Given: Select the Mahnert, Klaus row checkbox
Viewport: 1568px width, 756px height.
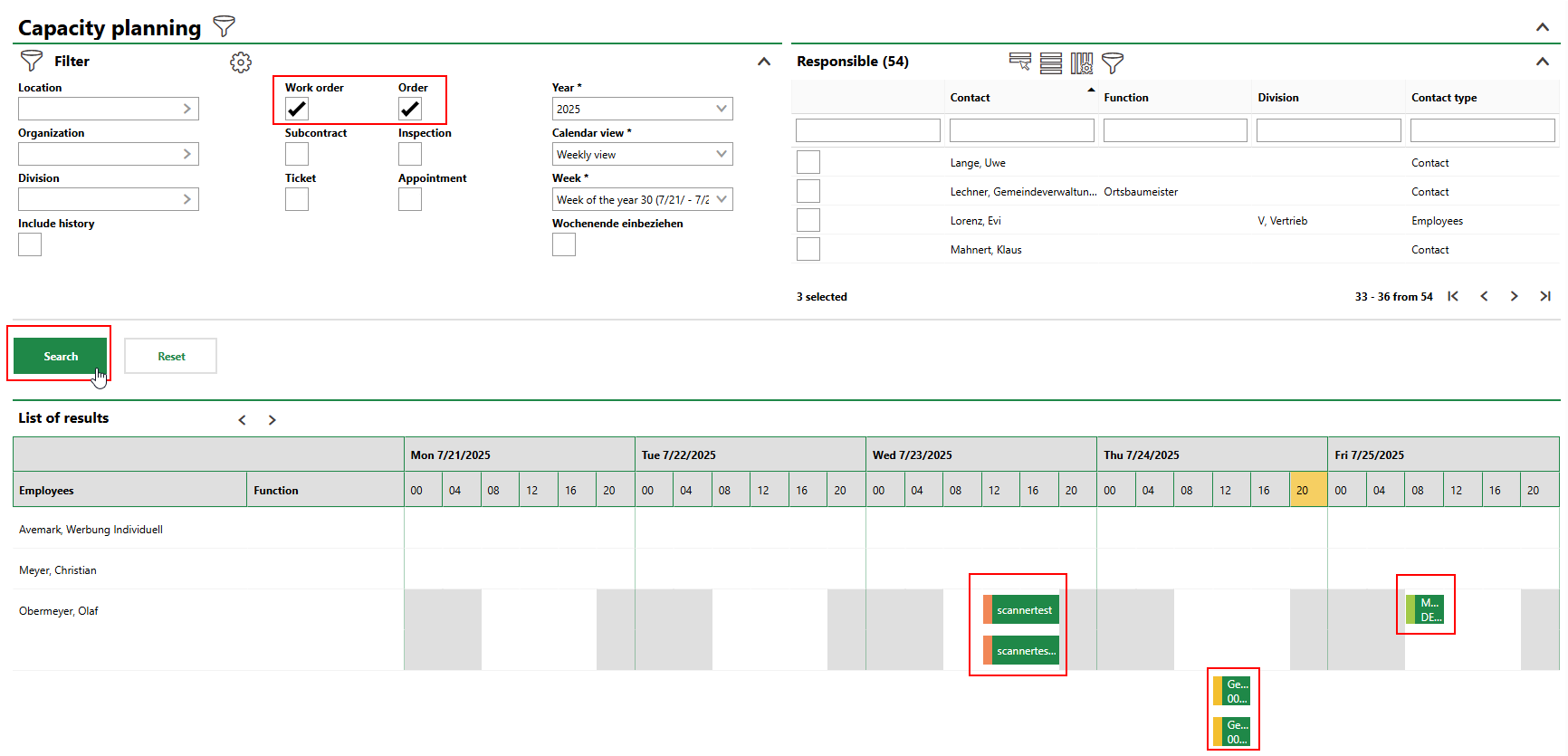Looking at the screenshot, I should coord(808,249).
